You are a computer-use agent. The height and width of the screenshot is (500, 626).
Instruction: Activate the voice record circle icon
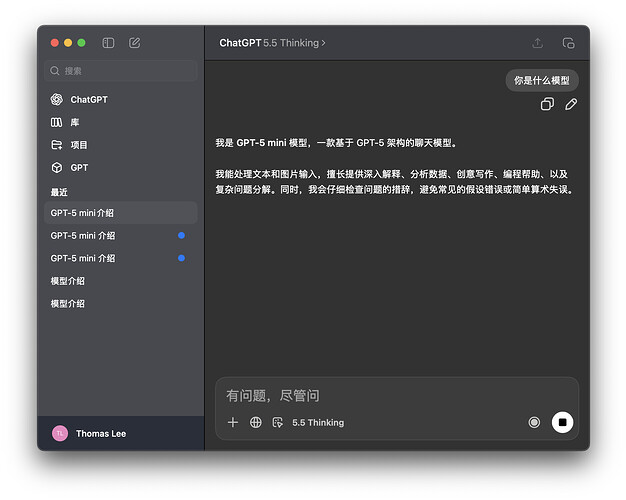(x=534, y=422)
